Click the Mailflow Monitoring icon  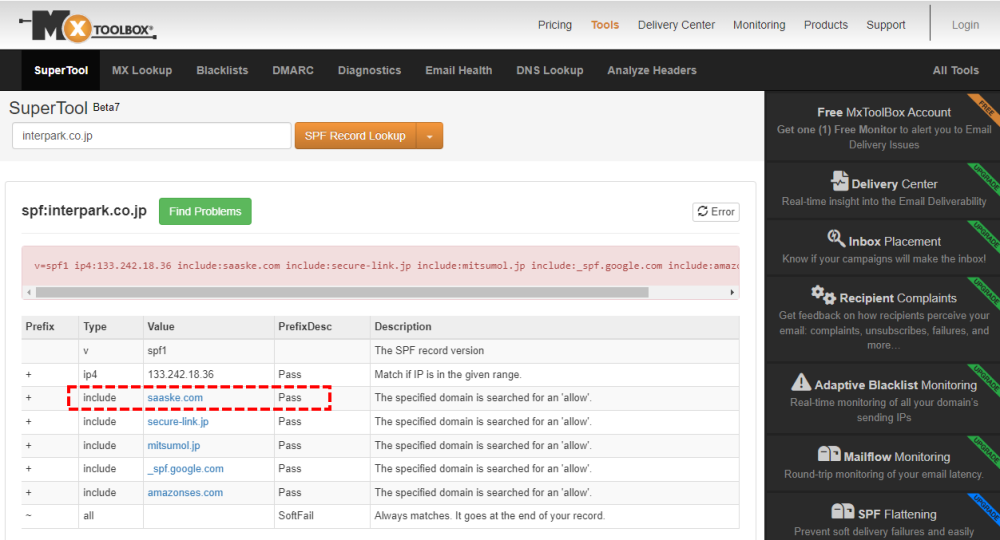[x=829, y=455]
